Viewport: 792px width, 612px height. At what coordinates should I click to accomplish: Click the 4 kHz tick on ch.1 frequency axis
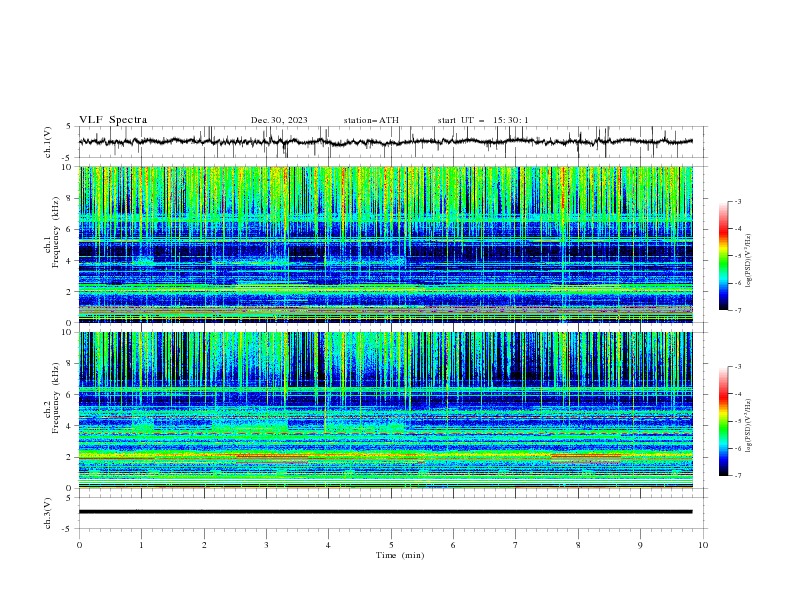pos(71,261)
